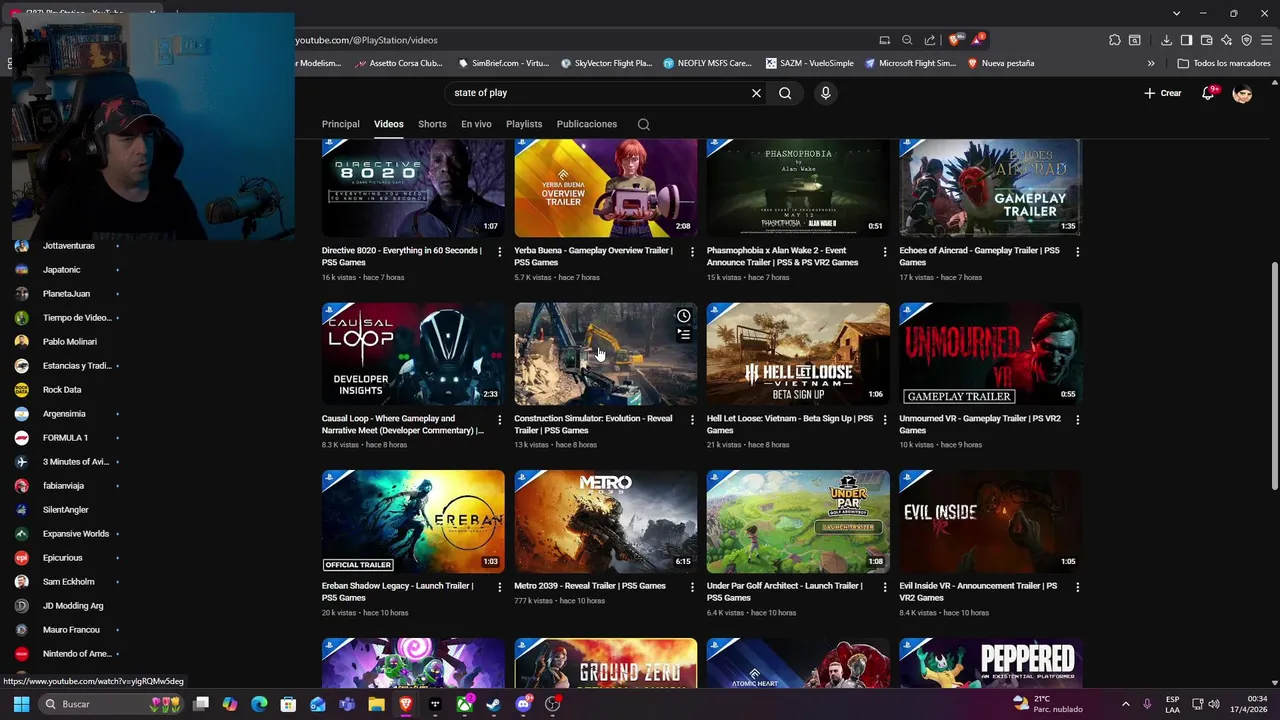The width and height of the screenshot is (1280, 720).
Task: Open SkyVector Flight Planning bookmark
Action: point(607,63)
